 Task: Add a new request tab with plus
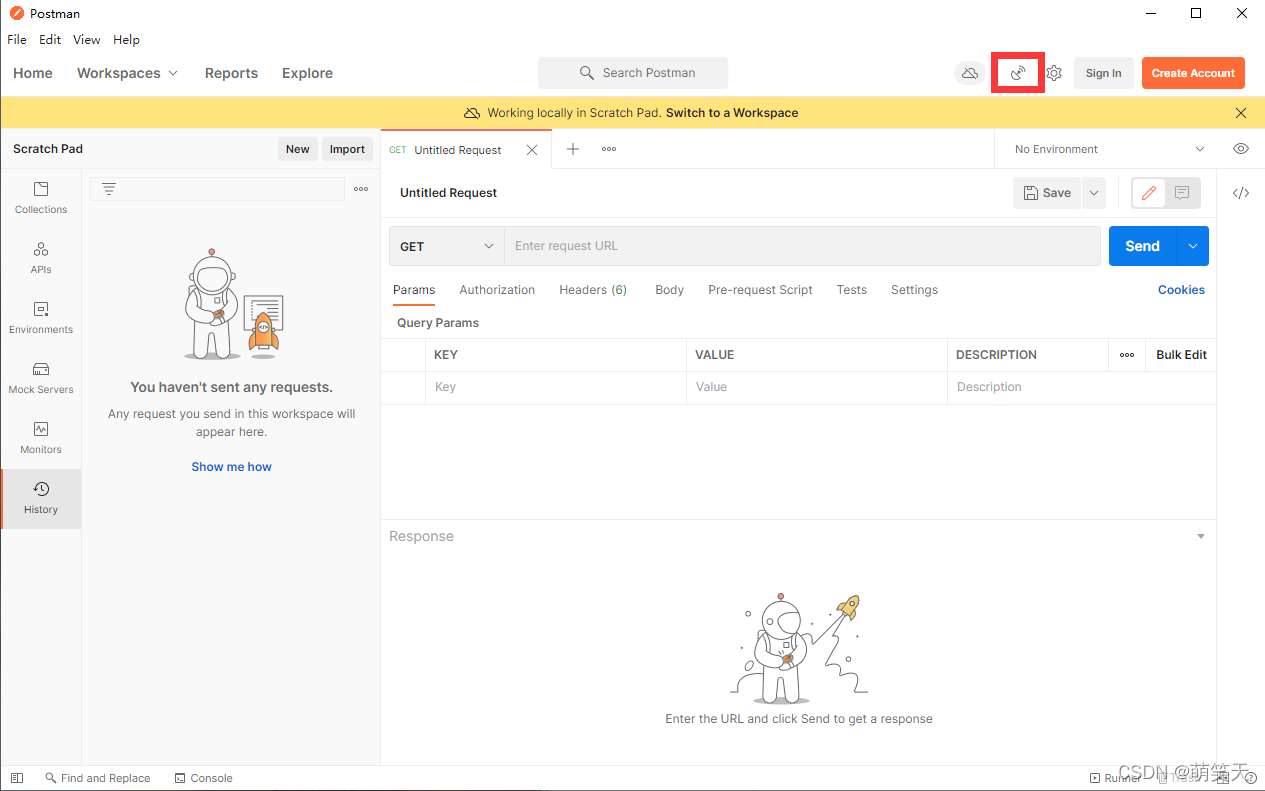click(573, 149)
